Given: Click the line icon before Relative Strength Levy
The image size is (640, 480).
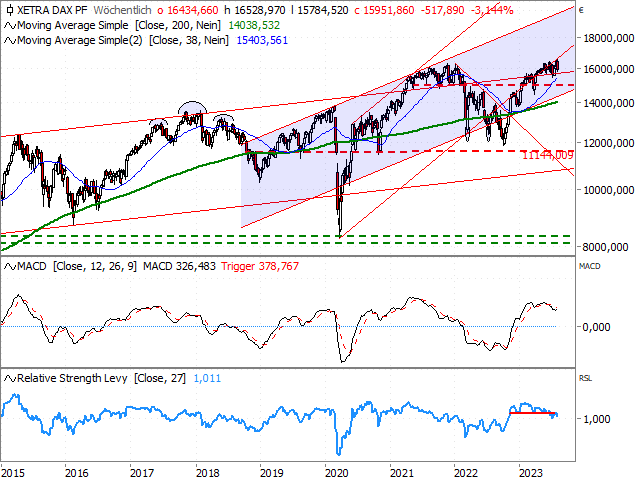Looking at the screenshot, I should tap(10, 379).
